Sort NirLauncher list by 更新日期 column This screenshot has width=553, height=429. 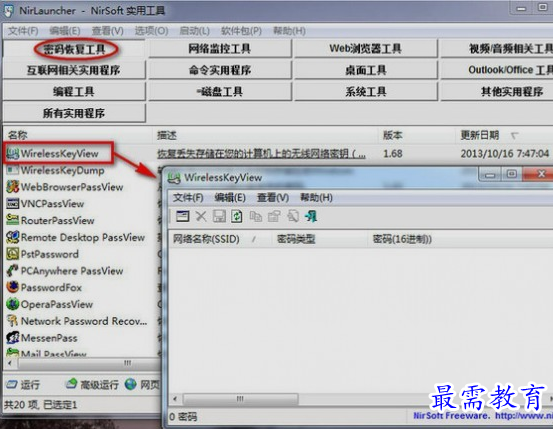click(x=504, y=135)
